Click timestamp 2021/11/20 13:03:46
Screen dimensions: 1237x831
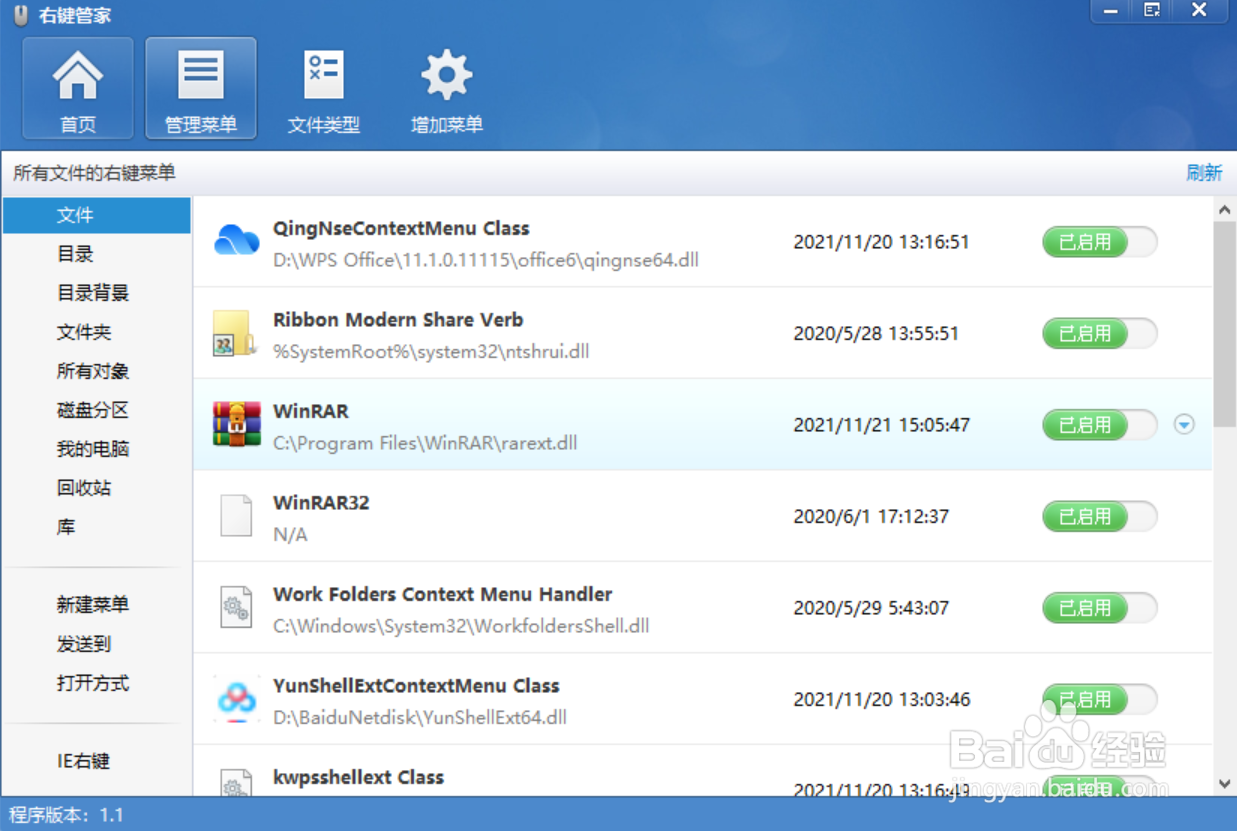coord(881,699)
